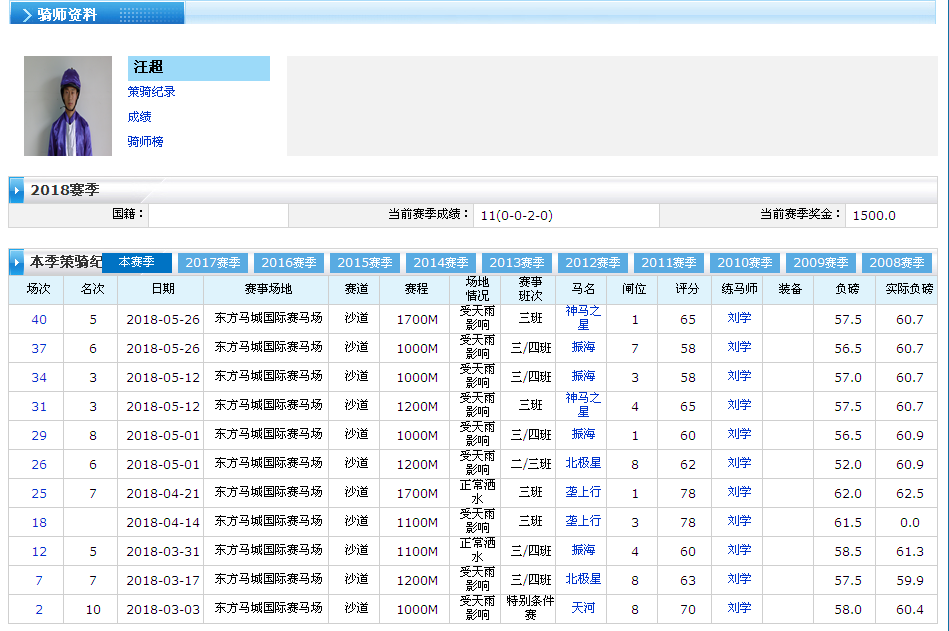Click horse 北极星 in race 26 row
The width and height of the screenshot is (949, 631).
click(583, 463)
